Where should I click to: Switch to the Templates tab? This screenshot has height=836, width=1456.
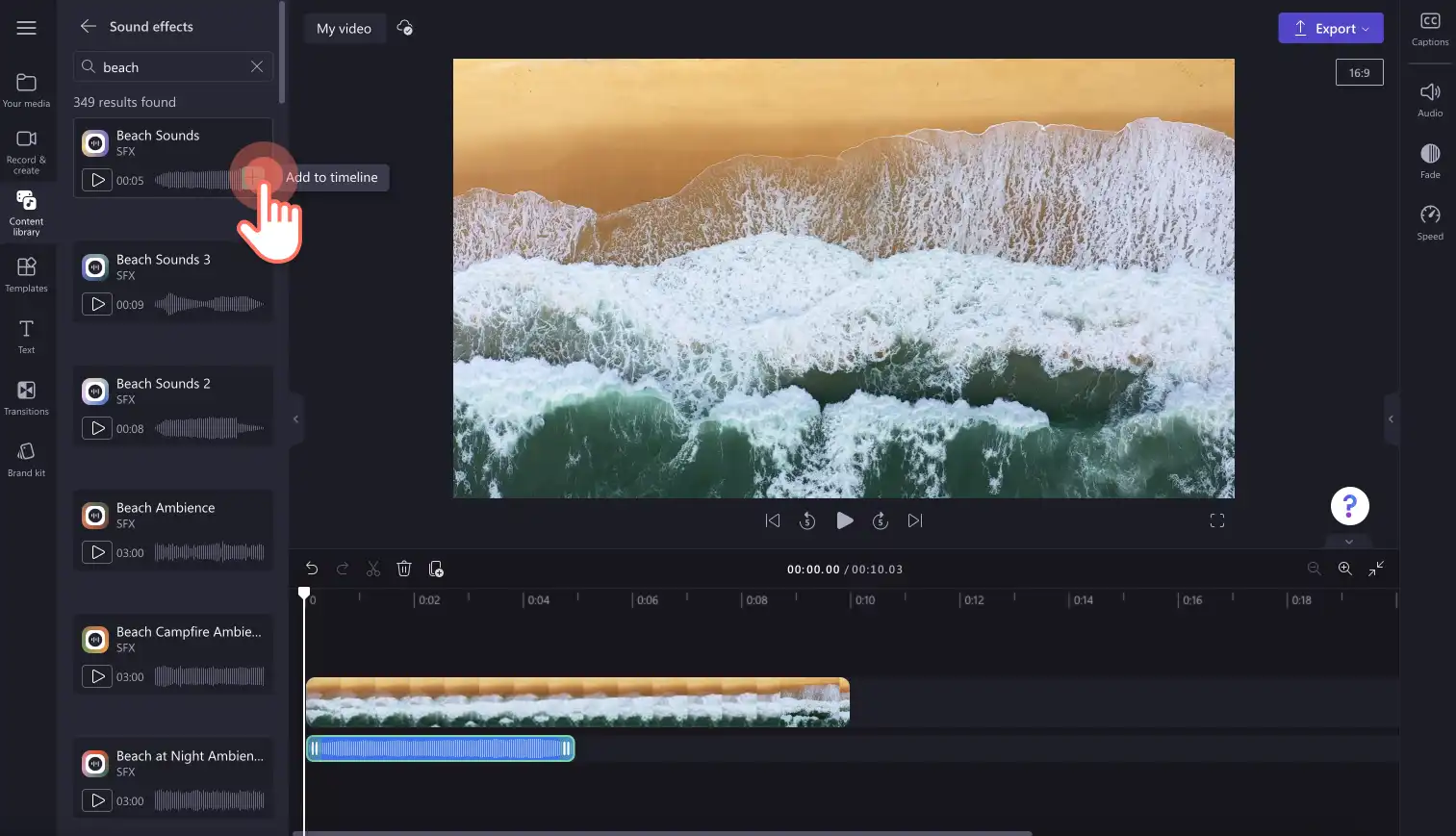click(27, 274)
